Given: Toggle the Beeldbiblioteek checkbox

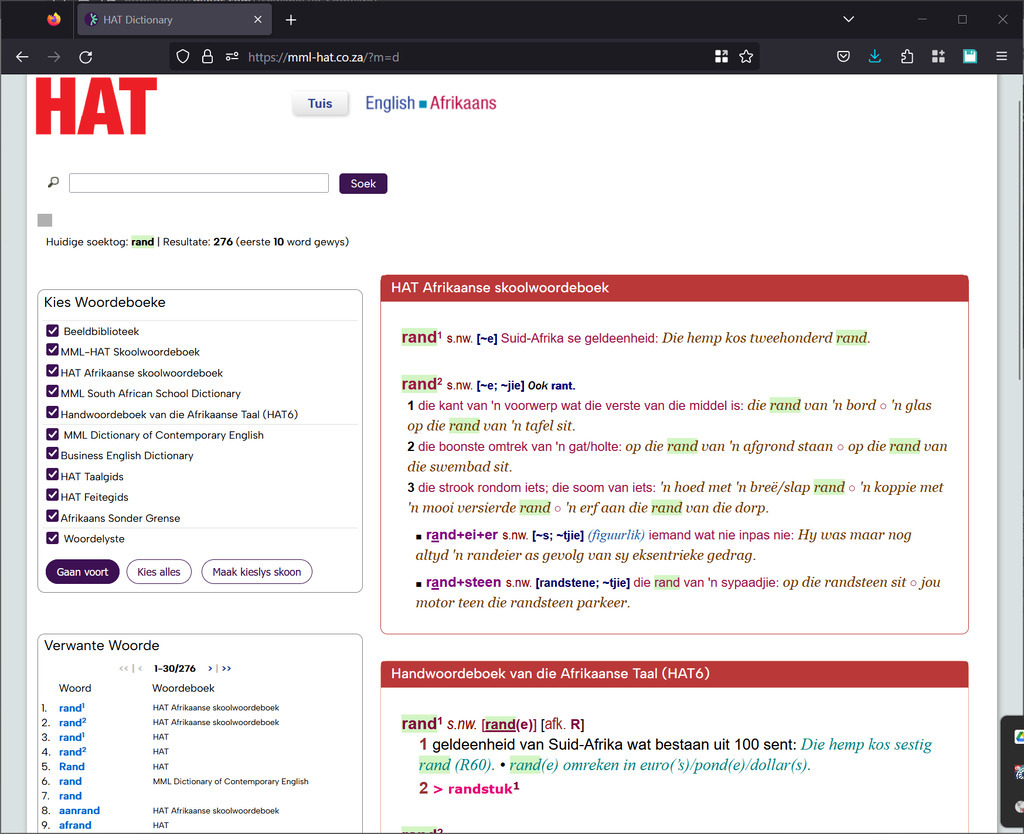Looking at the screenshot, I should pyautogui.click(x=52, y=330).
